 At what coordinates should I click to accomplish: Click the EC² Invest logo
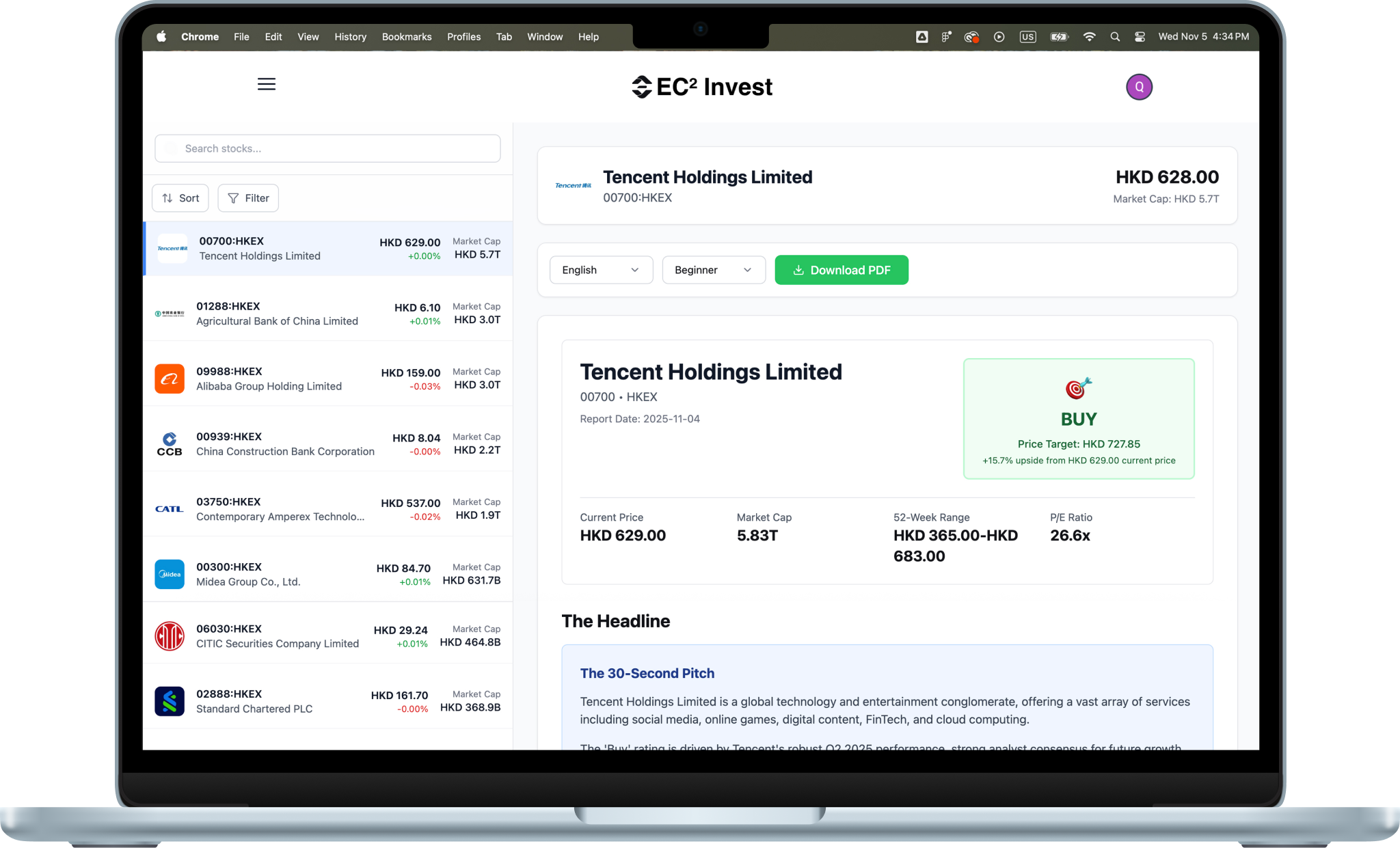coord(699,86)
